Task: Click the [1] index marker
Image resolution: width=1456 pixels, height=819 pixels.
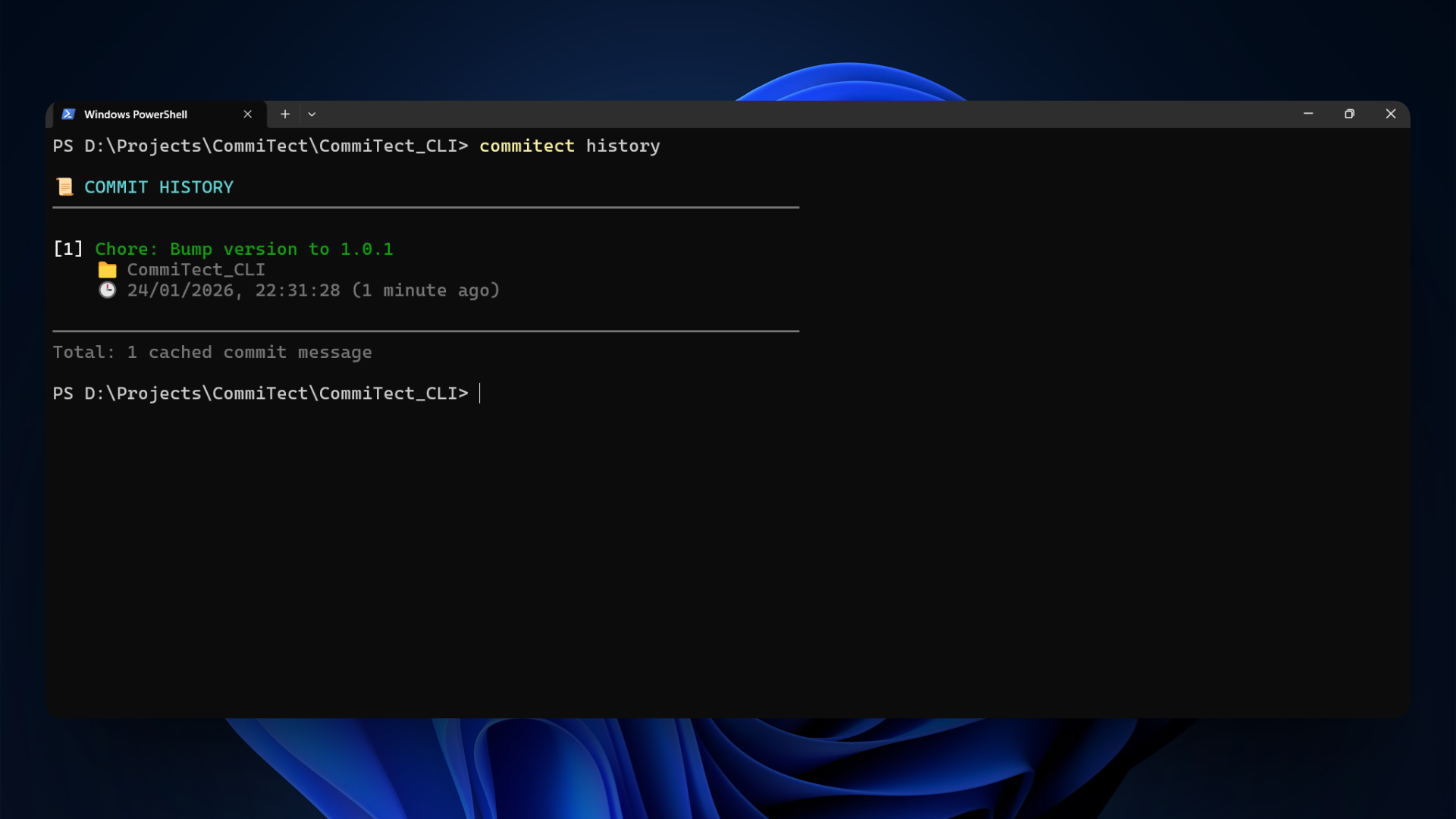Action: [x=68, y=249]
